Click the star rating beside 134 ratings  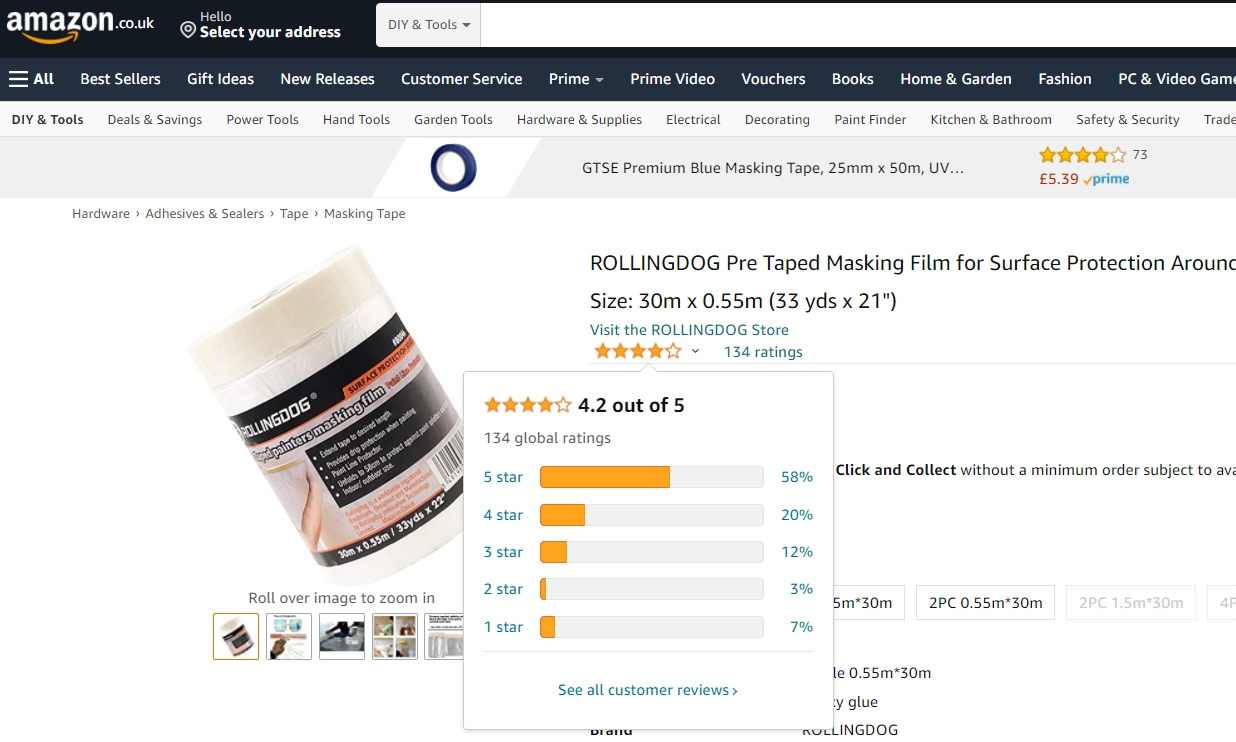click(x=638, y=351)
